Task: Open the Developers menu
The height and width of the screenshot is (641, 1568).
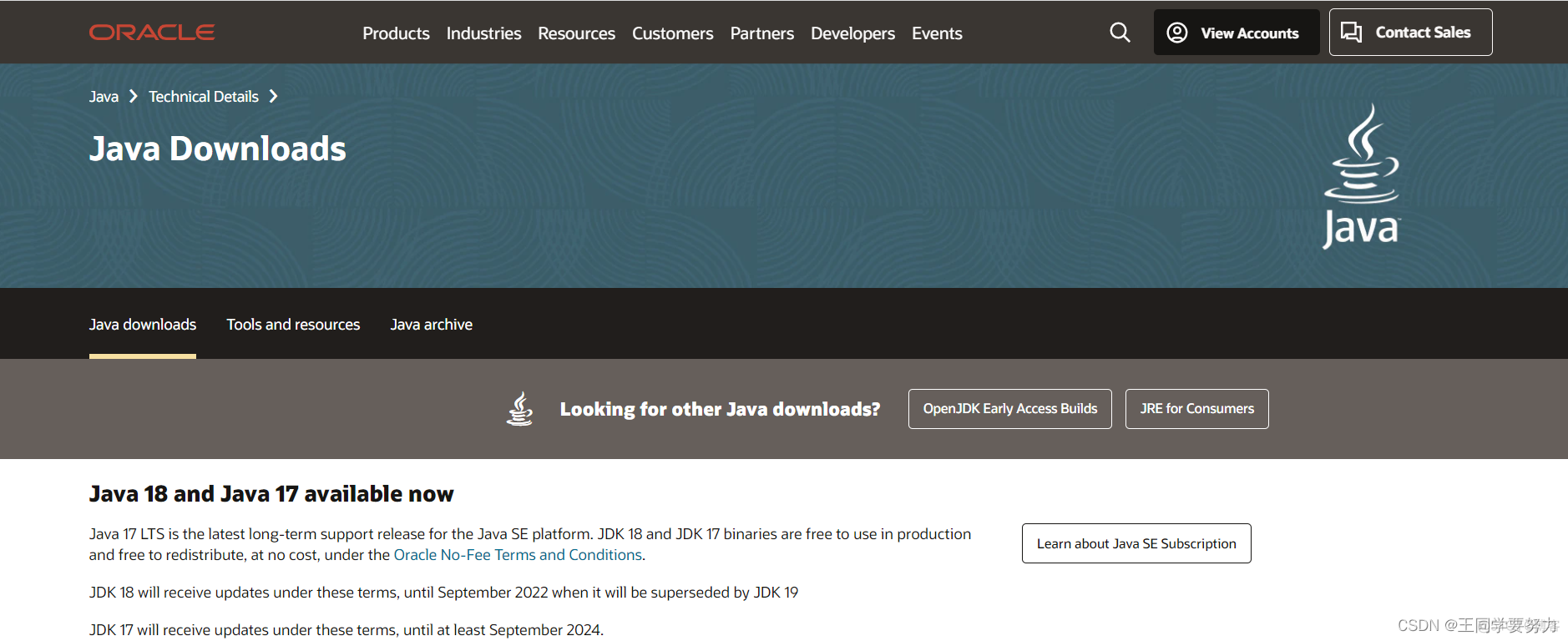Action: click(x=852, y=33)
